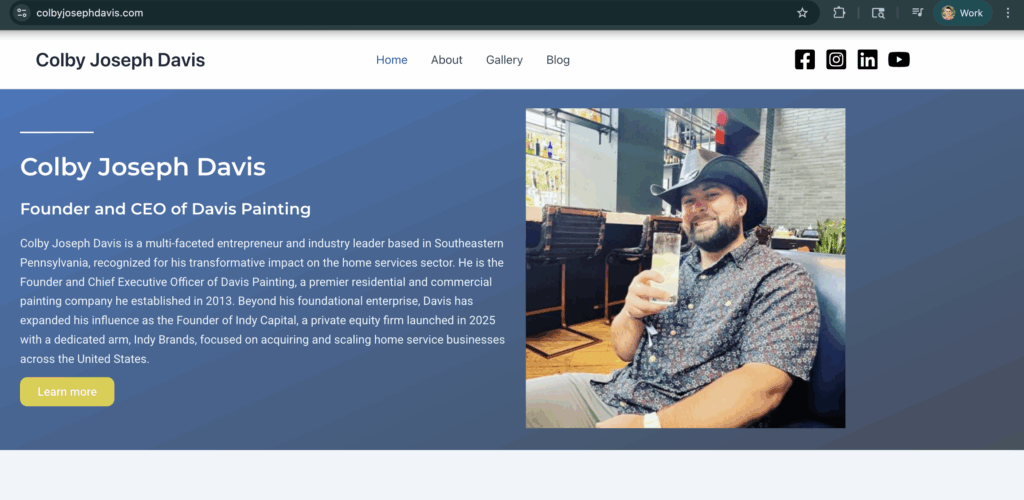
Task: Open the Blog nav link
Action: point(558,60)
